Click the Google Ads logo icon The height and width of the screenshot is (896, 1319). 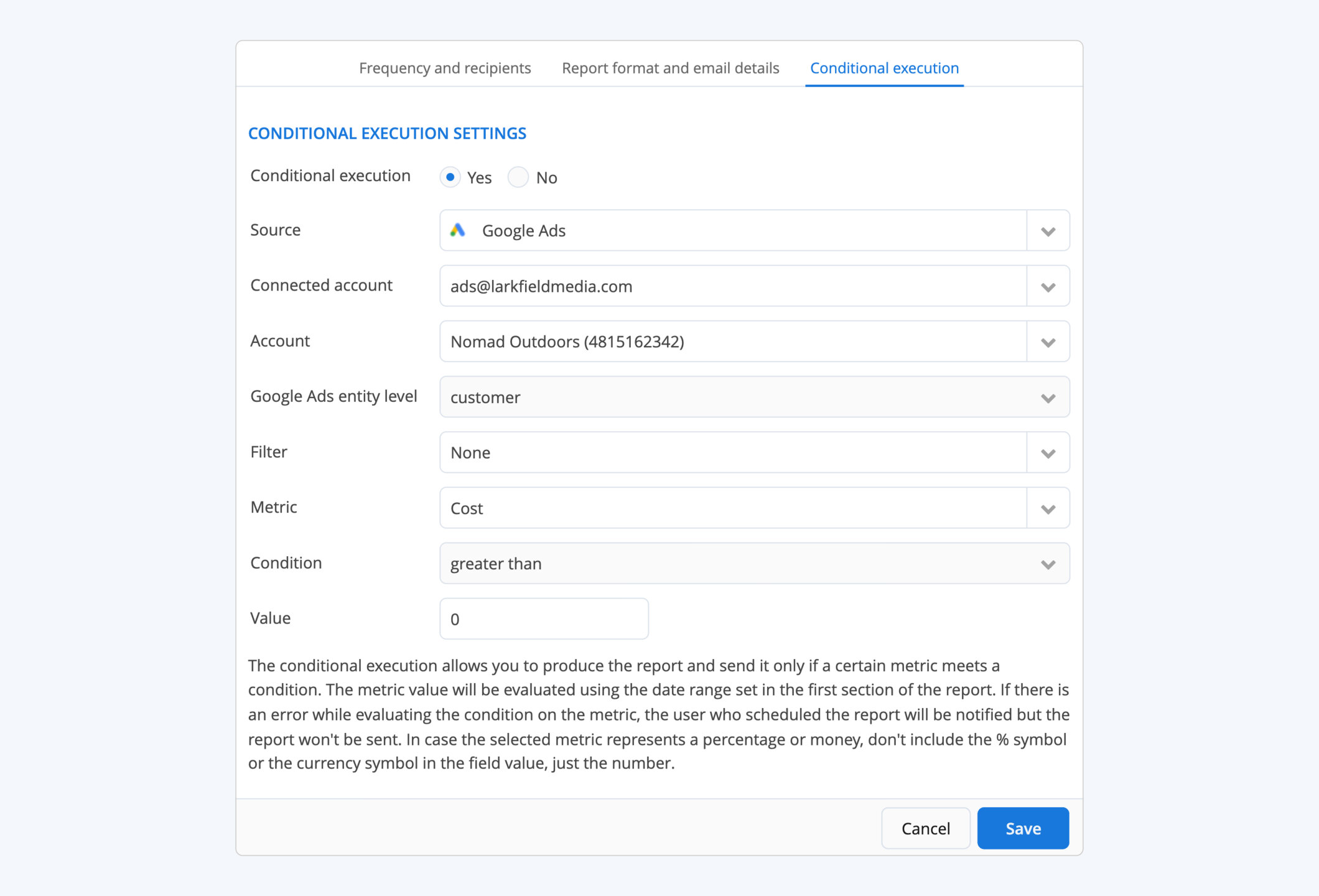pos(457,230)
